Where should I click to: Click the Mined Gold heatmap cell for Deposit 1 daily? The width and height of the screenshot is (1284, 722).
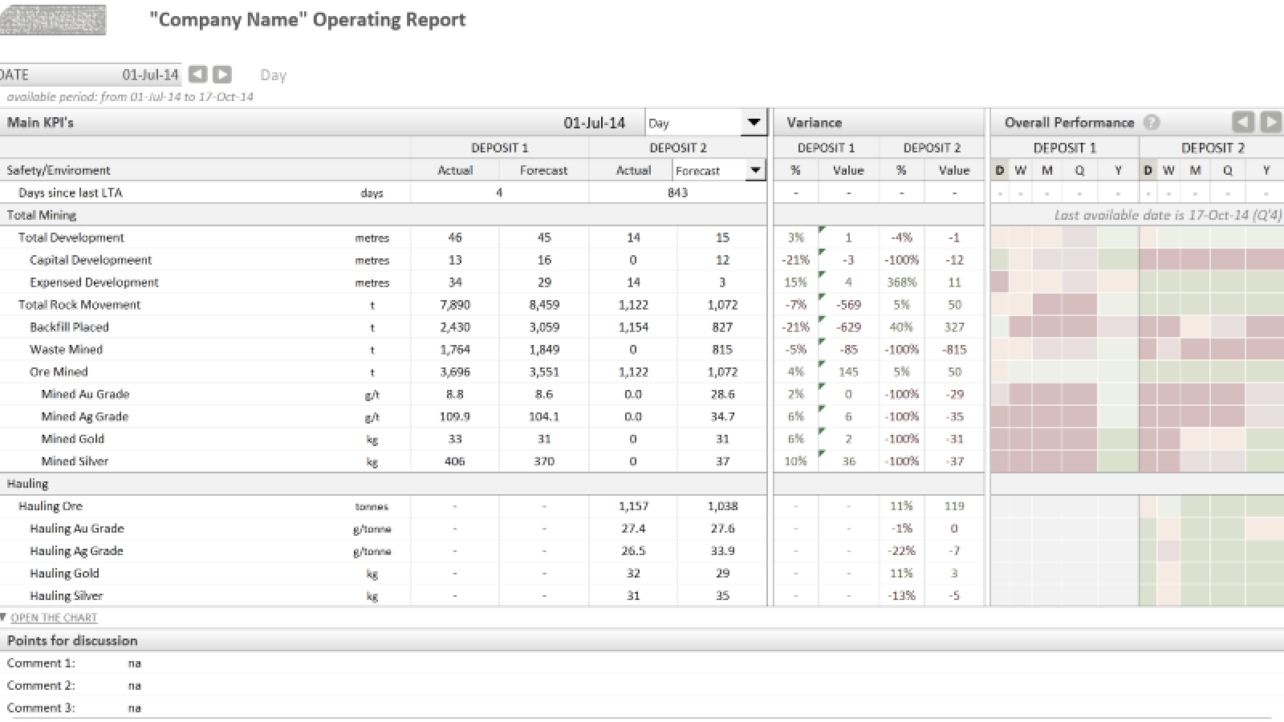(999, 439)
